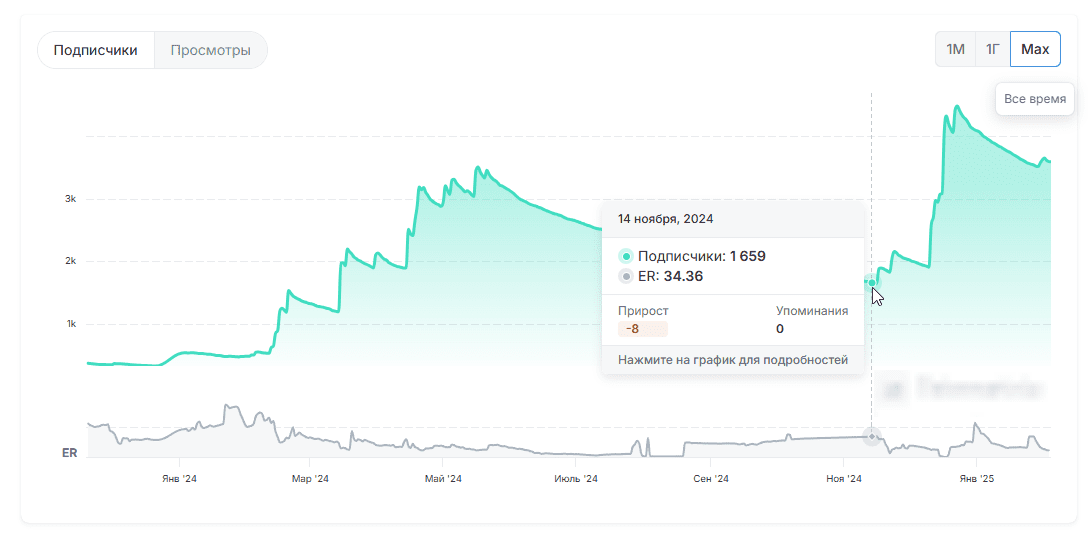Select the 1М time range

coord(955,49)
